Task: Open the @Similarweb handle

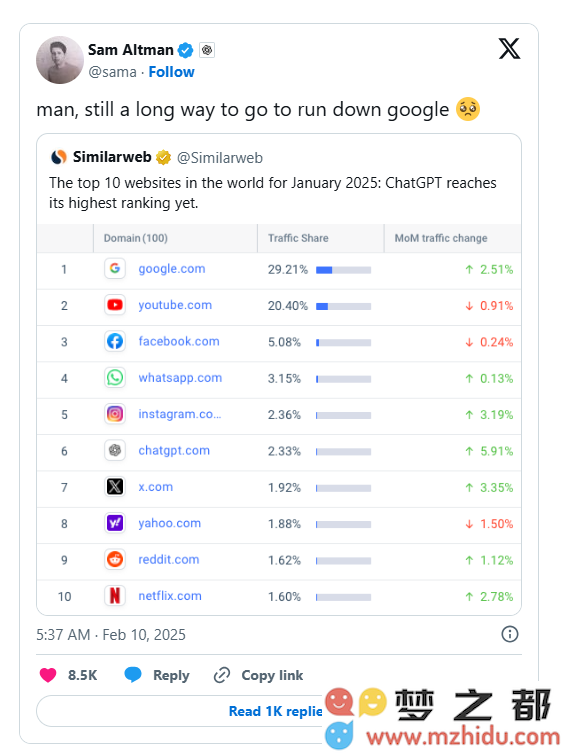Action: pyautogui.click(x=220, y=158)
